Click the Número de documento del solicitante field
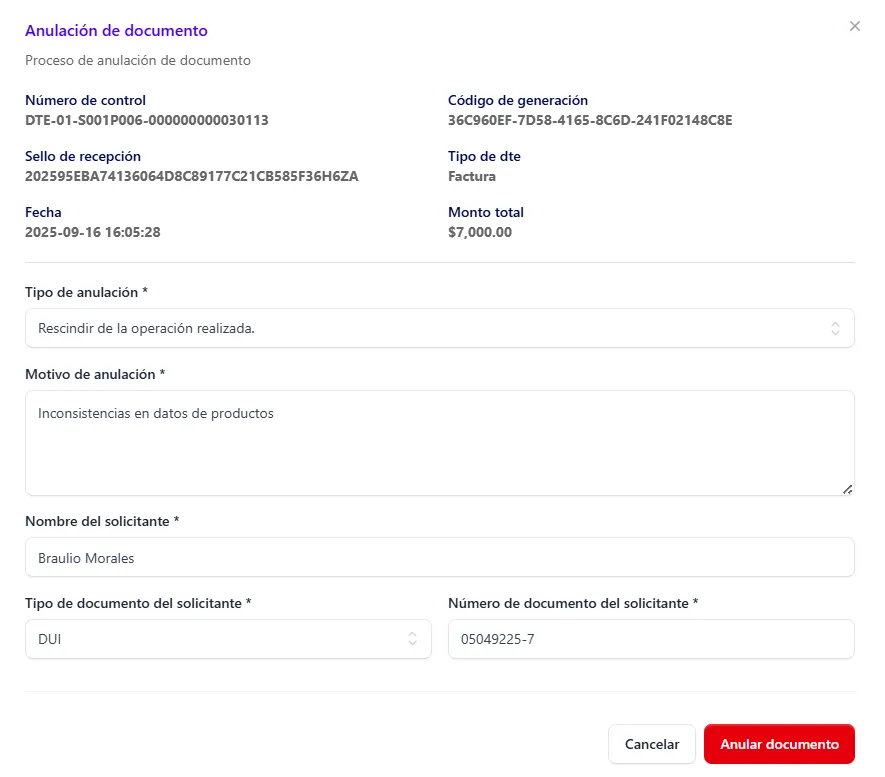Viewport: 885px width, 777px height. point(651,639)
